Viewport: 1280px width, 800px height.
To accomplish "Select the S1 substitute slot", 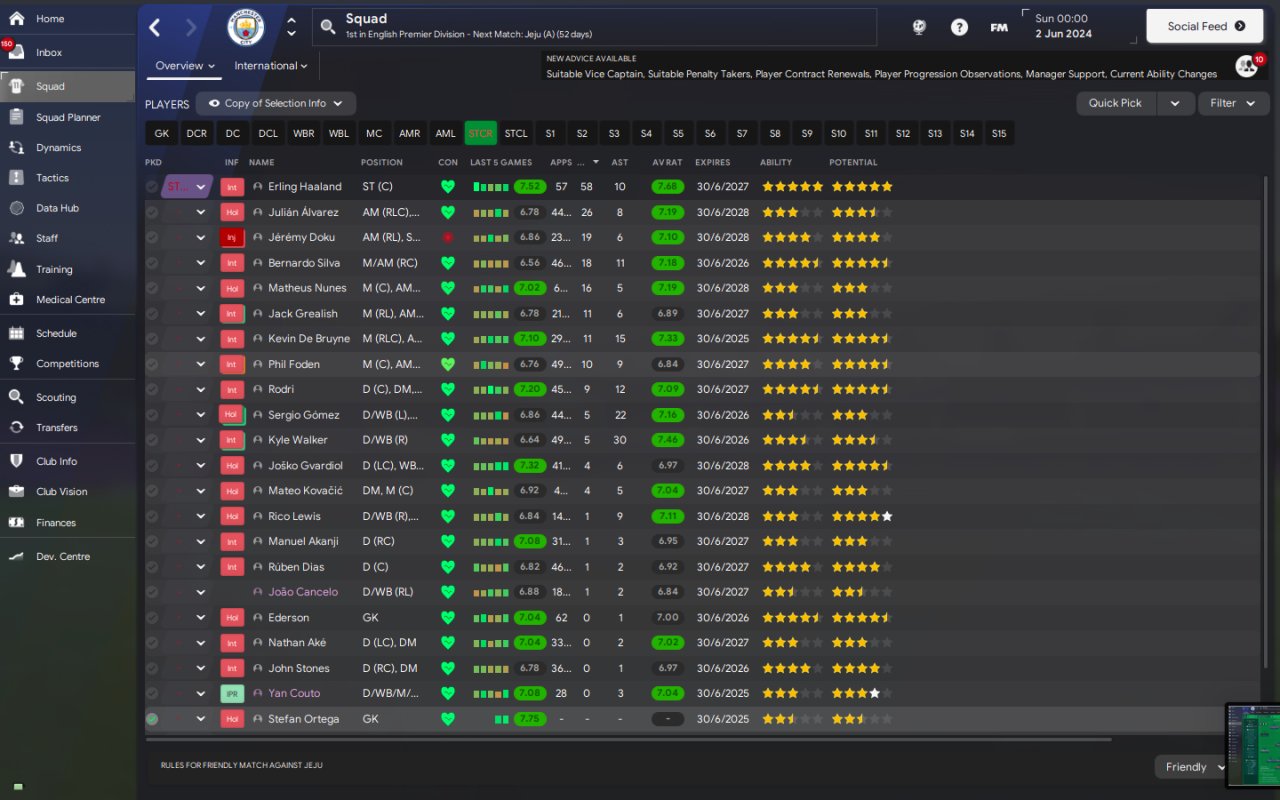I will 550,133.
